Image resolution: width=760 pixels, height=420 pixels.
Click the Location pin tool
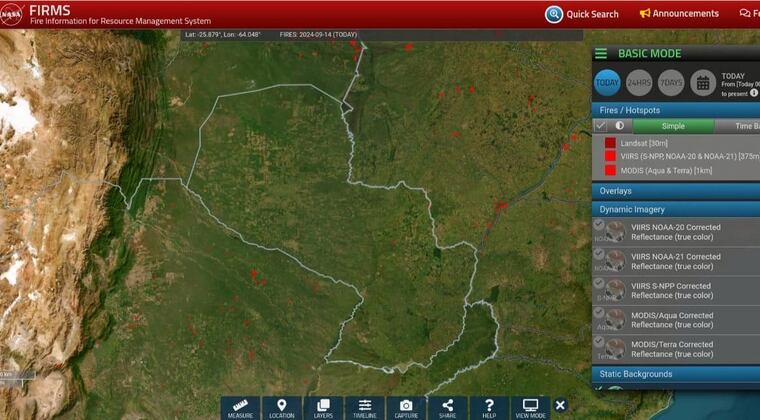point(281,406)
